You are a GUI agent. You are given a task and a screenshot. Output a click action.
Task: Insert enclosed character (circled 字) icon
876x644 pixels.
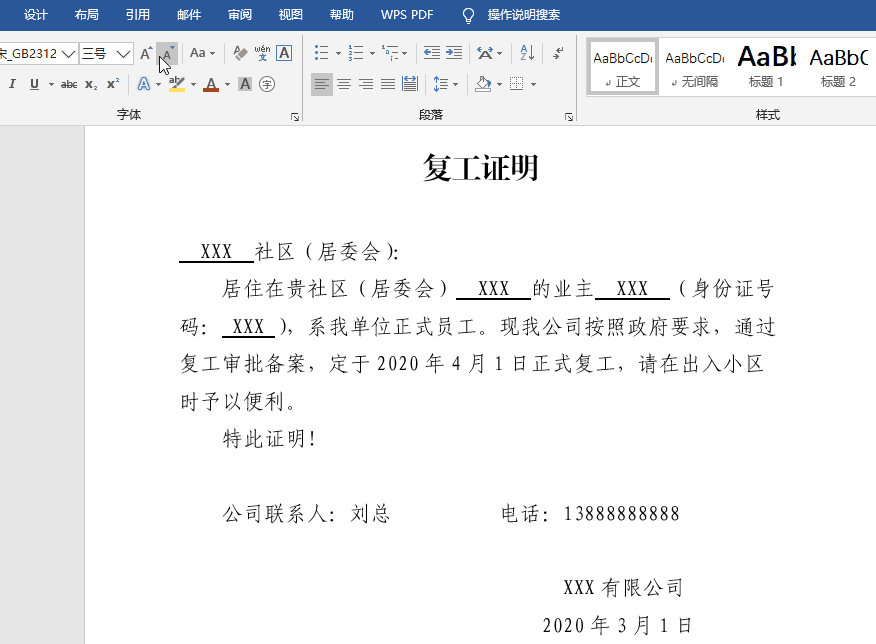(267, 84)
